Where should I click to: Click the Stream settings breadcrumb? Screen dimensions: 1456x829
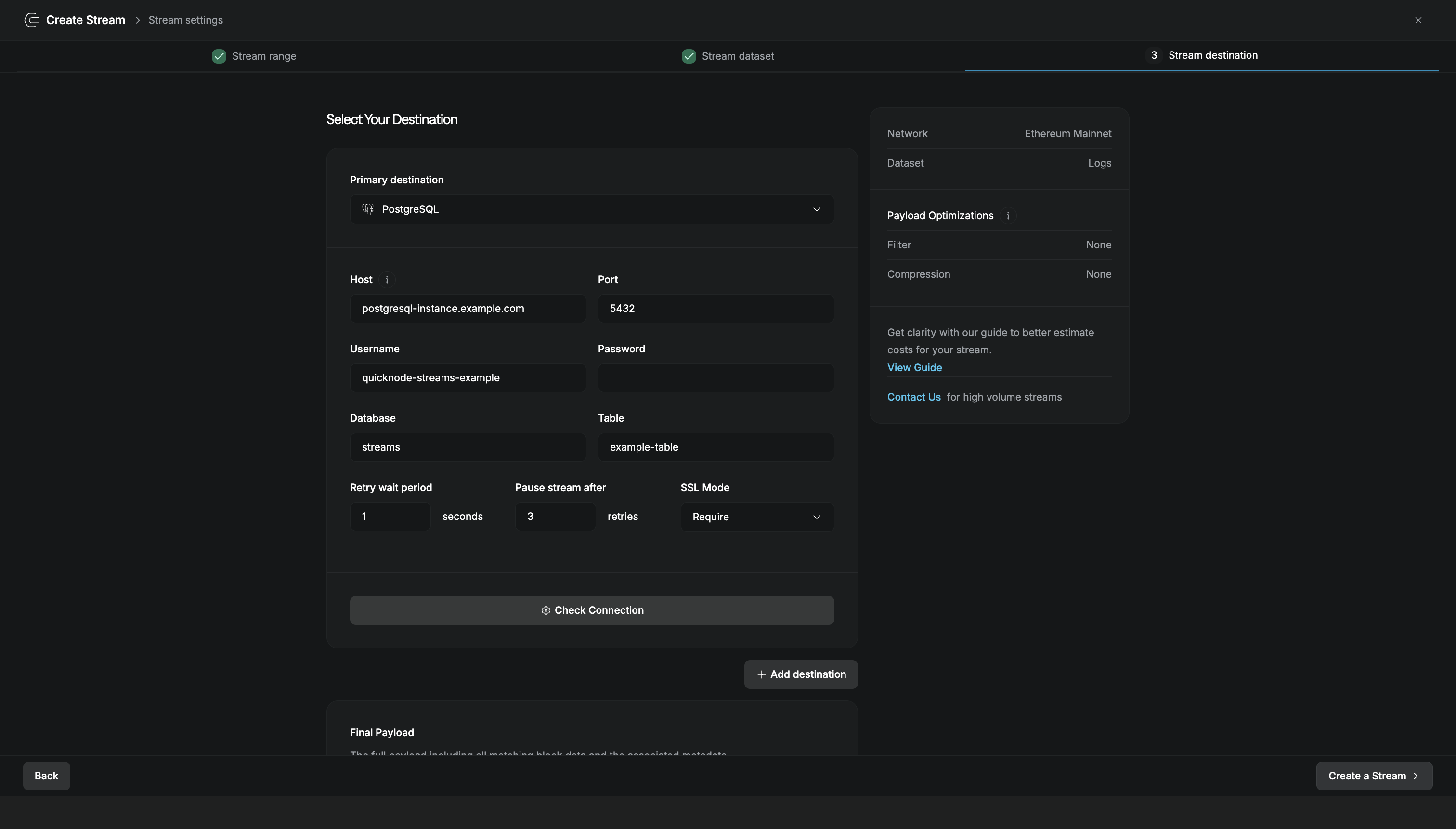coord(186,20)
